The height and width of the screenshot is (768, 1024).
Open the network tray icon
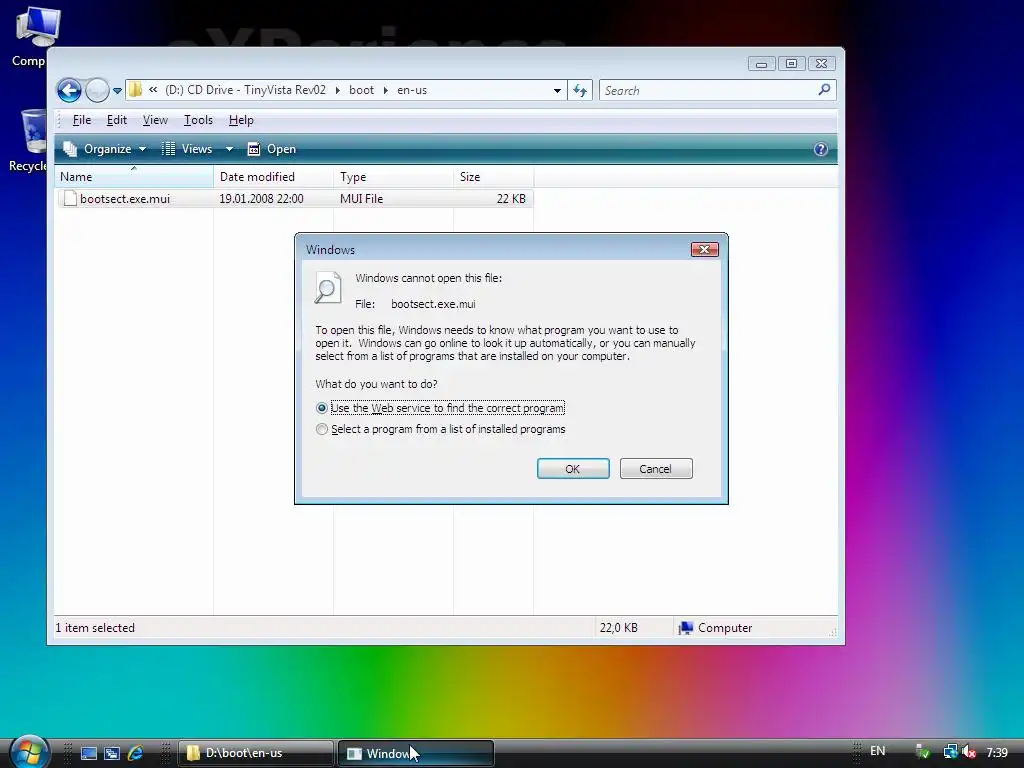click(950, 752)
